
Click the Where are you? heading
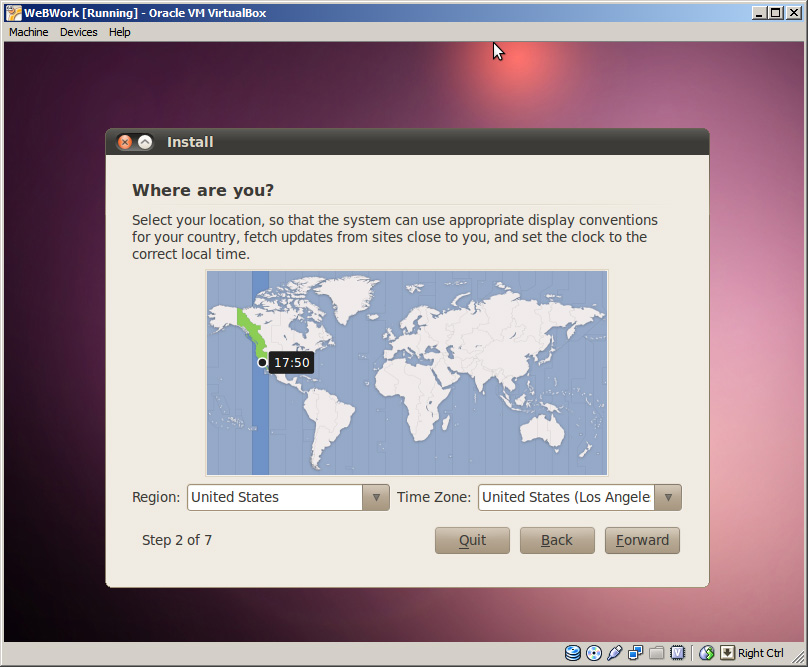click(x=203, y=190)
